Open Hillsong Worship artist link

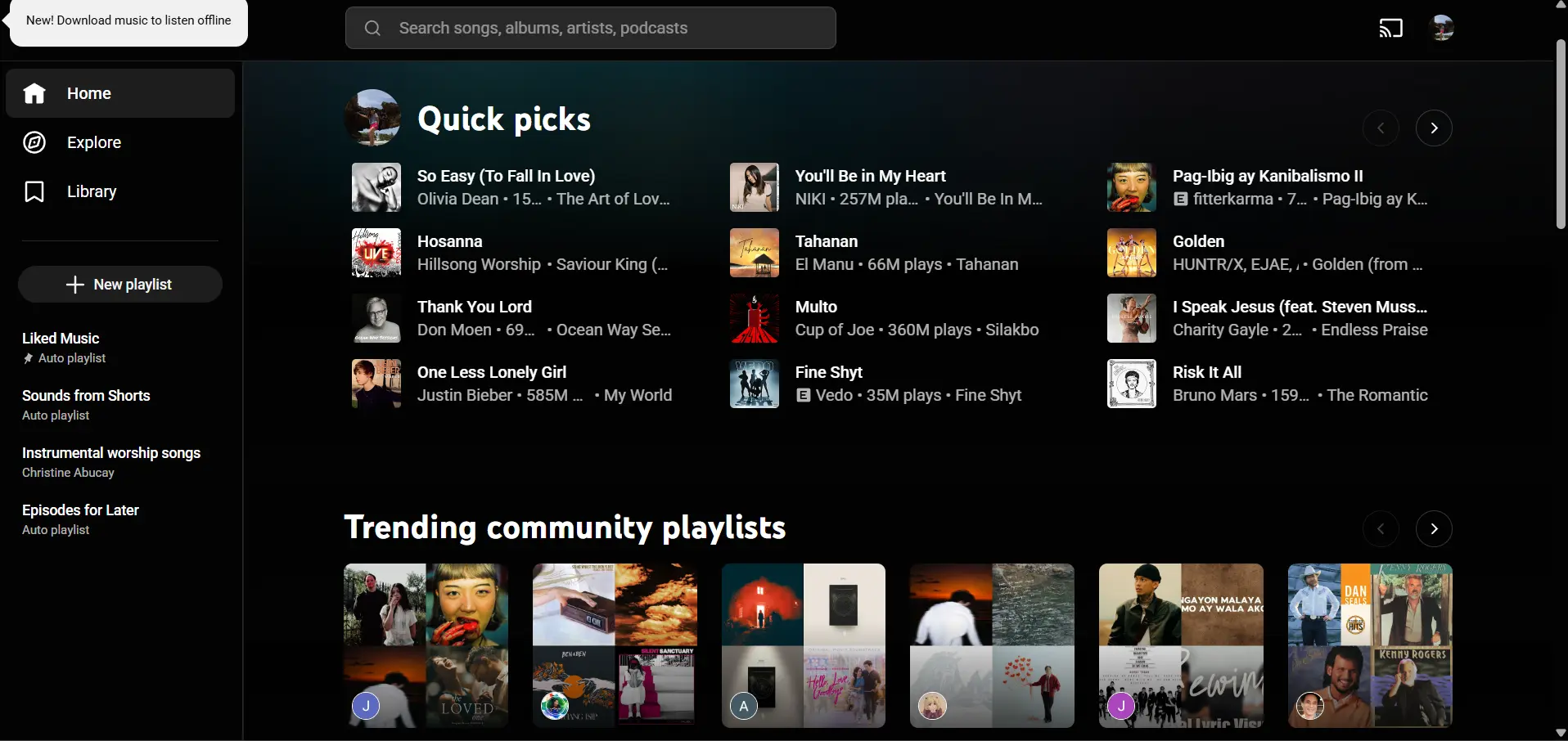click(x=479, y=264)
